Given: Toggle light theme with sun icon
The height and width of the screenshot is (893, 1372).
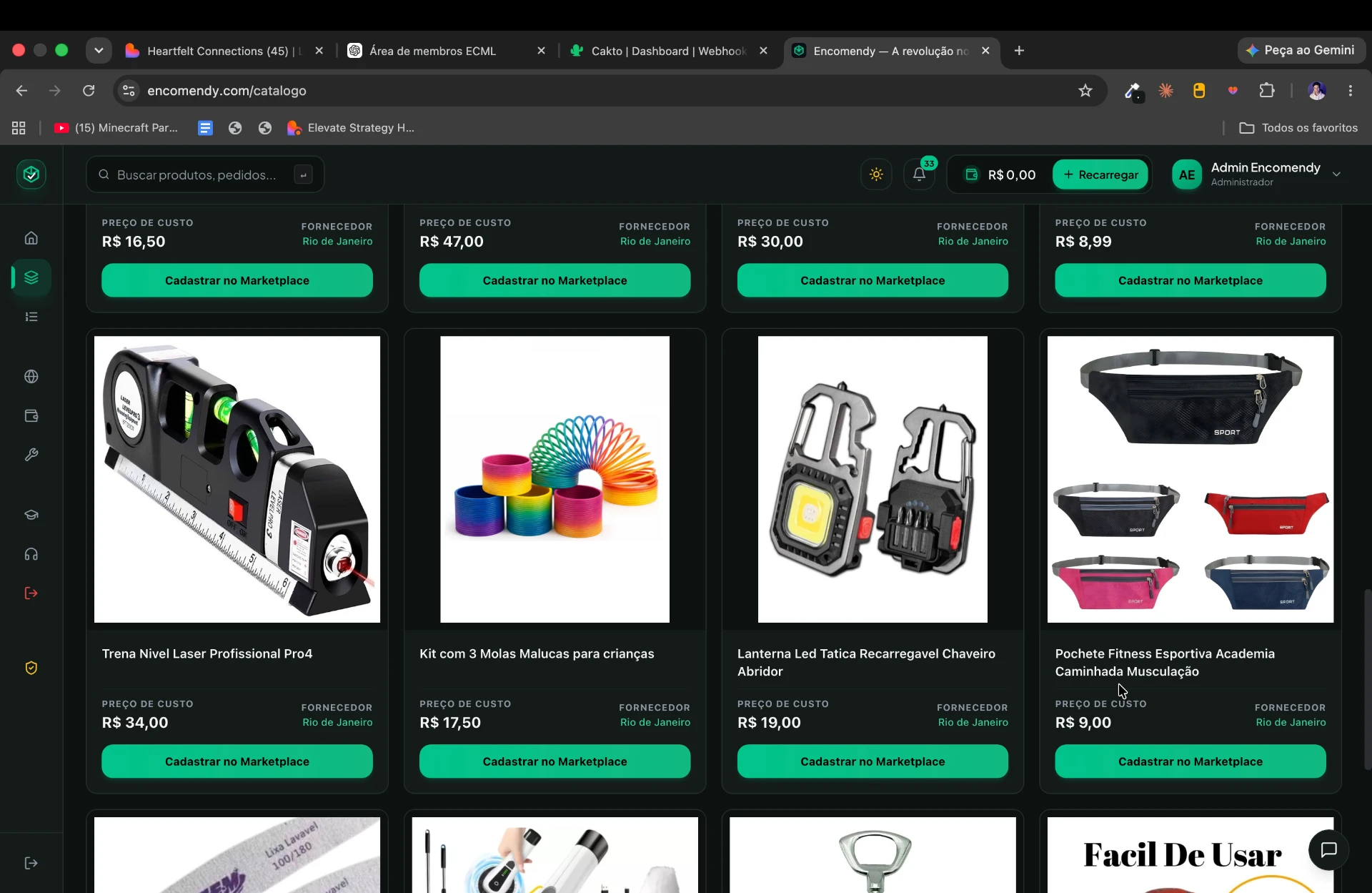Looking at the screenshot, I should coord(876,174).
